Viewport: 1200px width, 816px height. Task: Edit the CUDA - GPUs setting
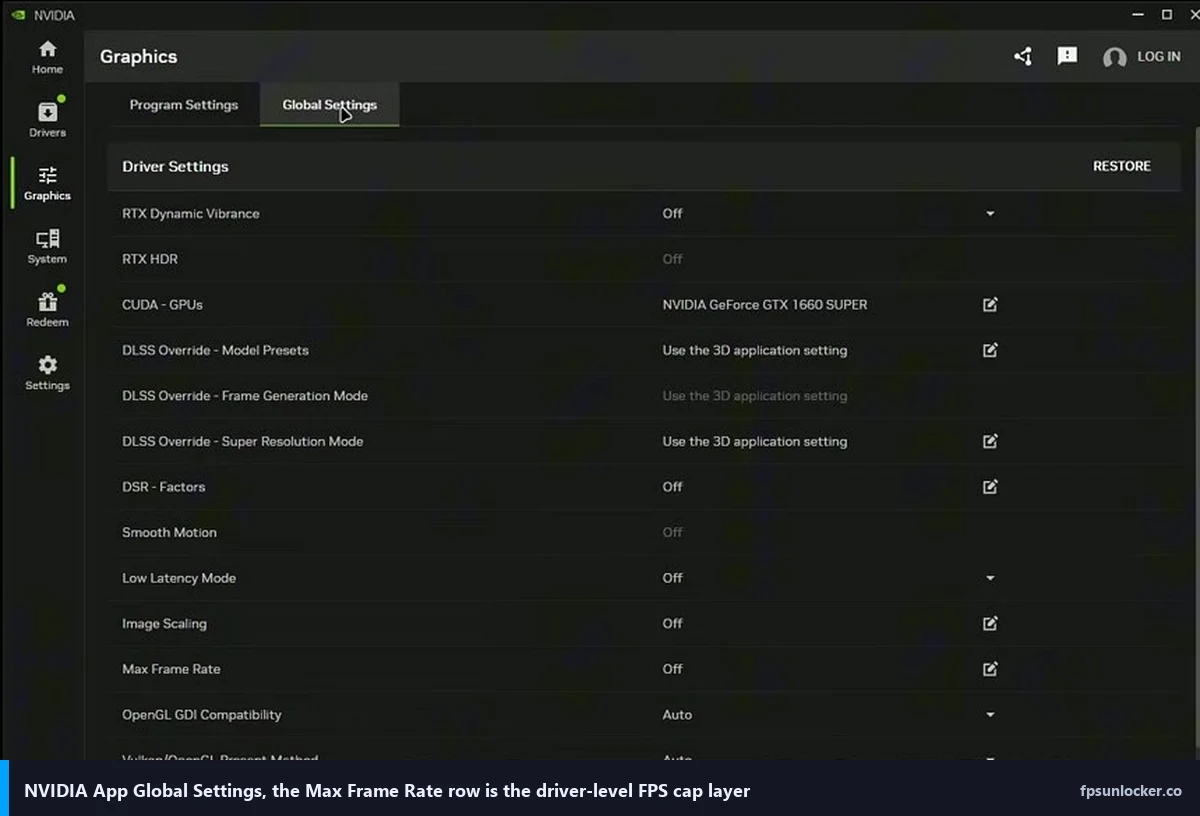tap(990, 304)
